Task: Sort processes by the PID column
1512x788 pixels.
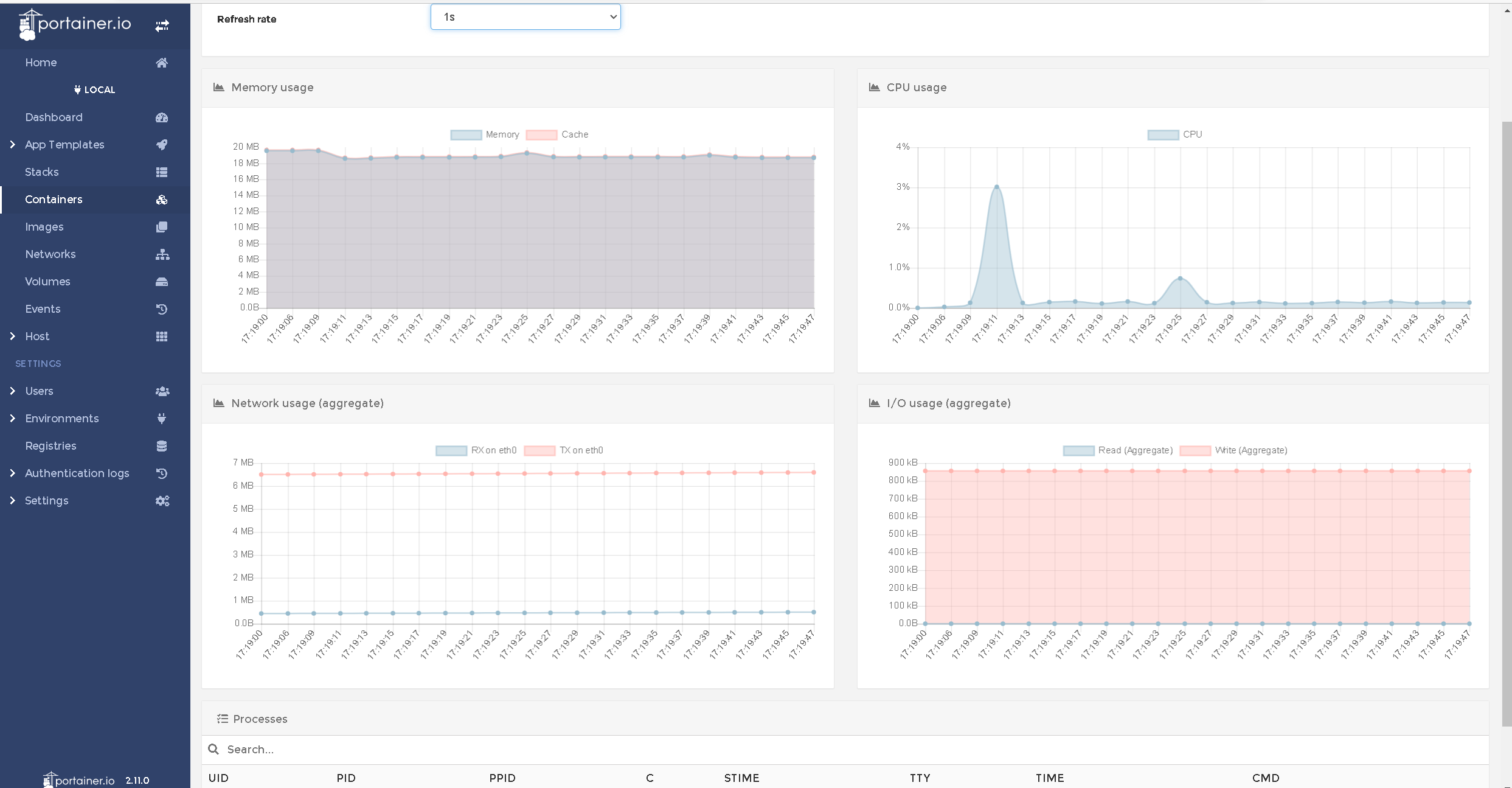Action: (346, 778)
